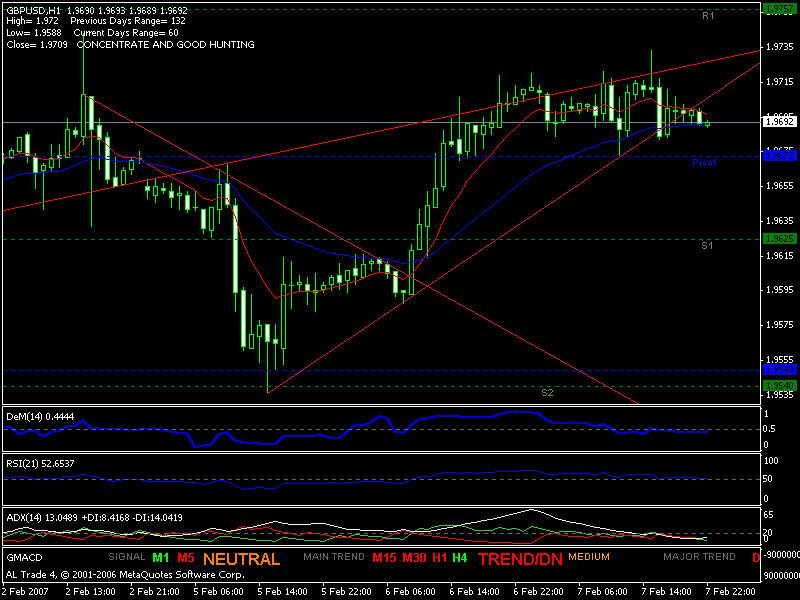The image size is (800, 600).
Task: Click the '5 Feb 06:00' time axis label
Action: (218, 592)
